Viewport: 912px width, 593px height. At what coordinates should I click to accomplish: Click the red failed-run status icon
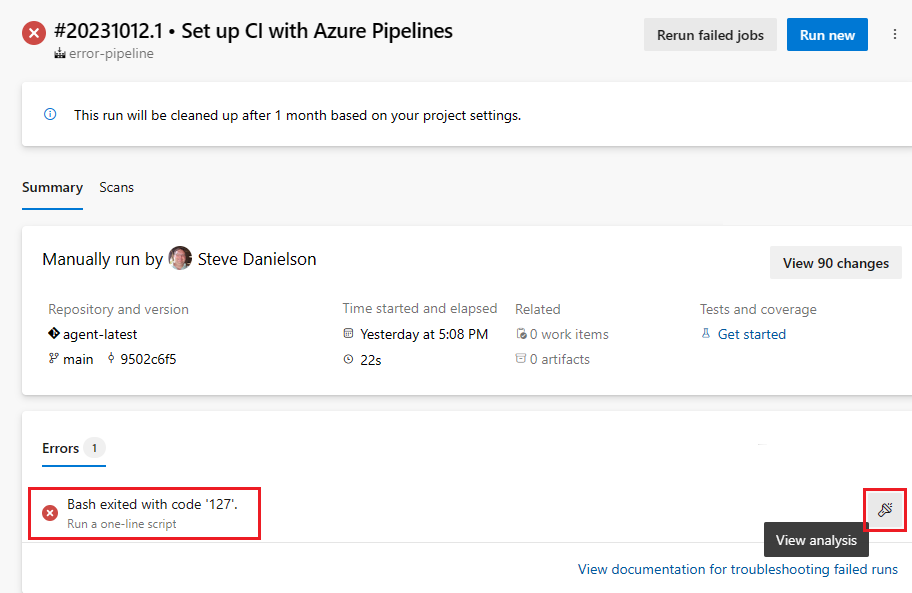click(34, 33)
